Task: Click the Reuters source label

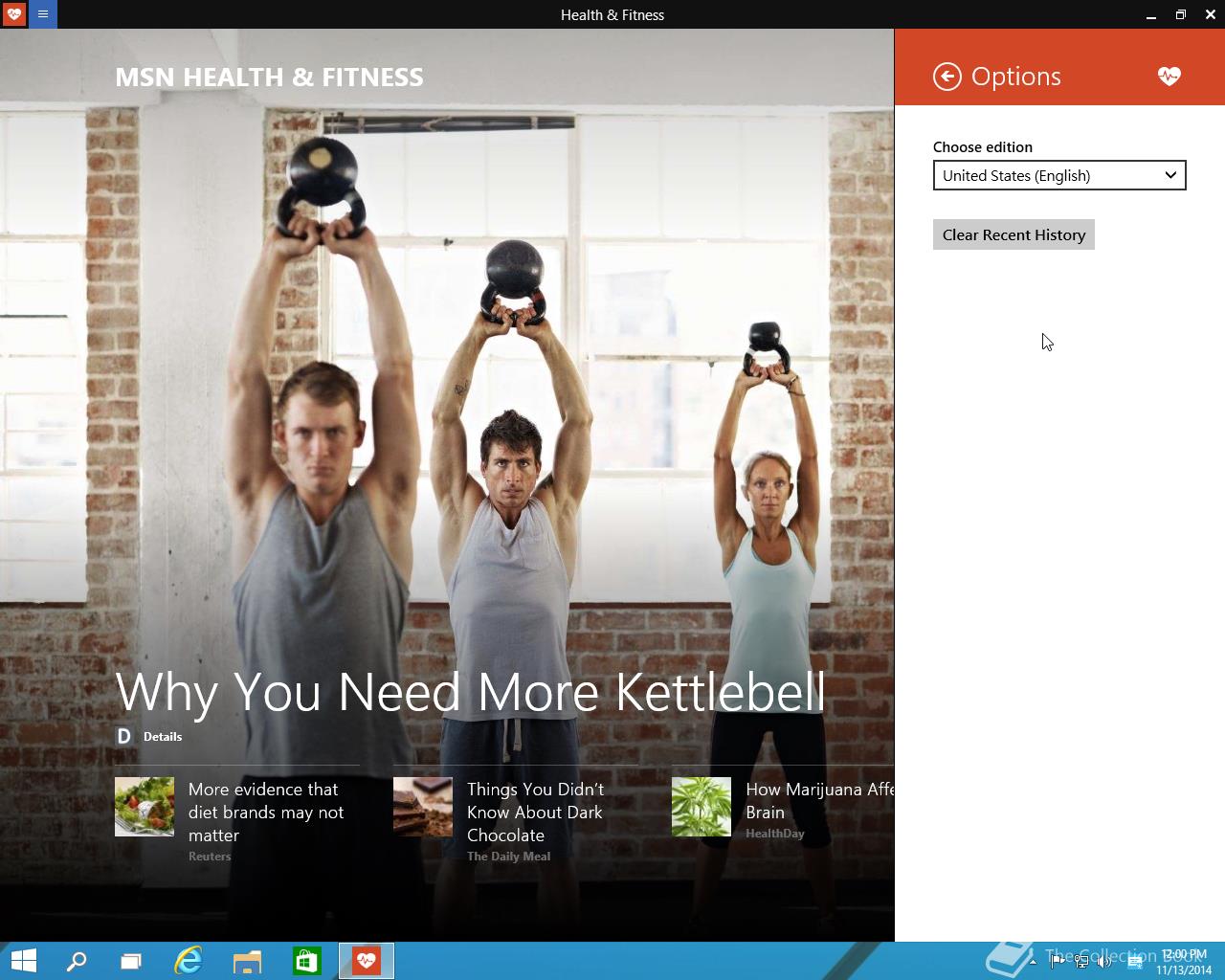Action: click(x=210, y=857)
